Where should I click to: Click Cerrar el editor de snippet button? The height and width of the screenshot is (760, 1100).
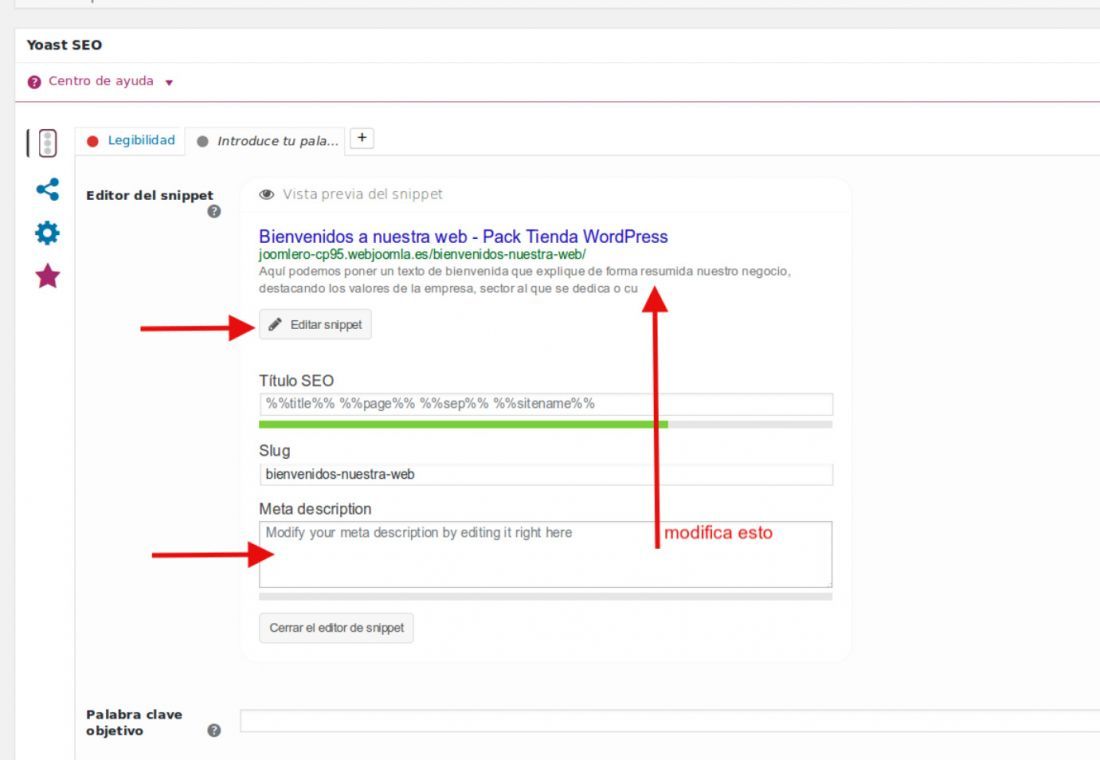[336, 628]
